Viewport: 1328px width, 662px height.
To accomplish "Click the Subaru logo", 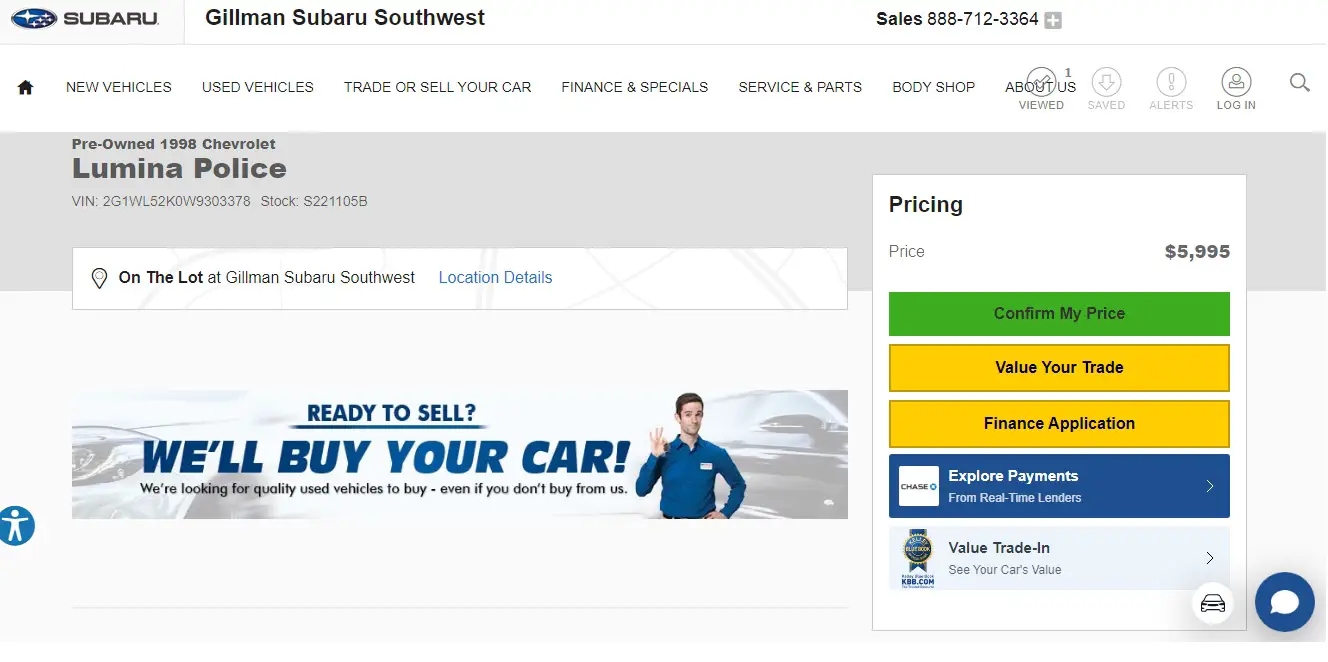I will pyautogui.click(x=85, y=19).
